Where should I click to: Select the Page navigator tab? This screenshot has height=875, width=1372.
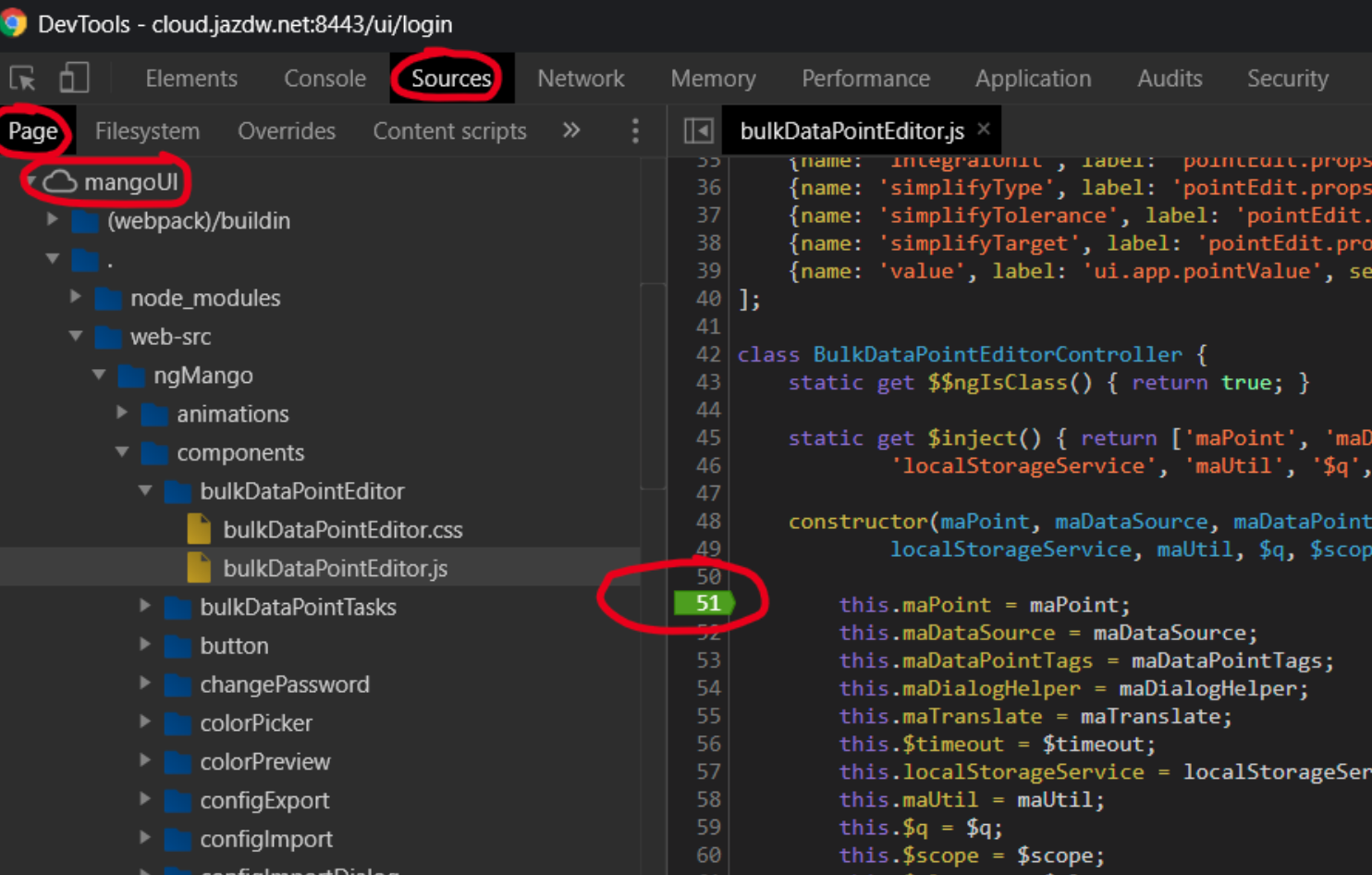33,131
